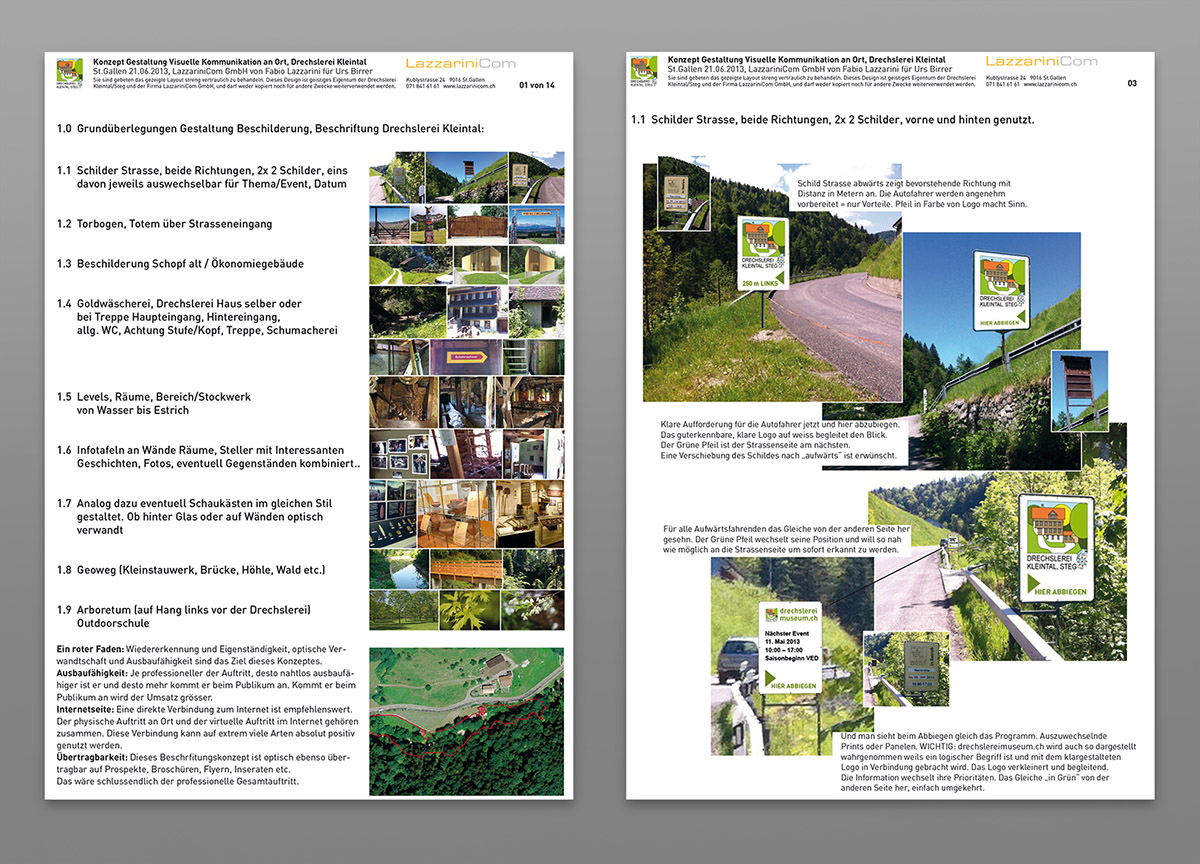Click item "1.3 Beschilderung Schopf alt / Ökonomiegebäude"
The width and height of the screenshot is (1200, 864).
[x=180, y=264]
